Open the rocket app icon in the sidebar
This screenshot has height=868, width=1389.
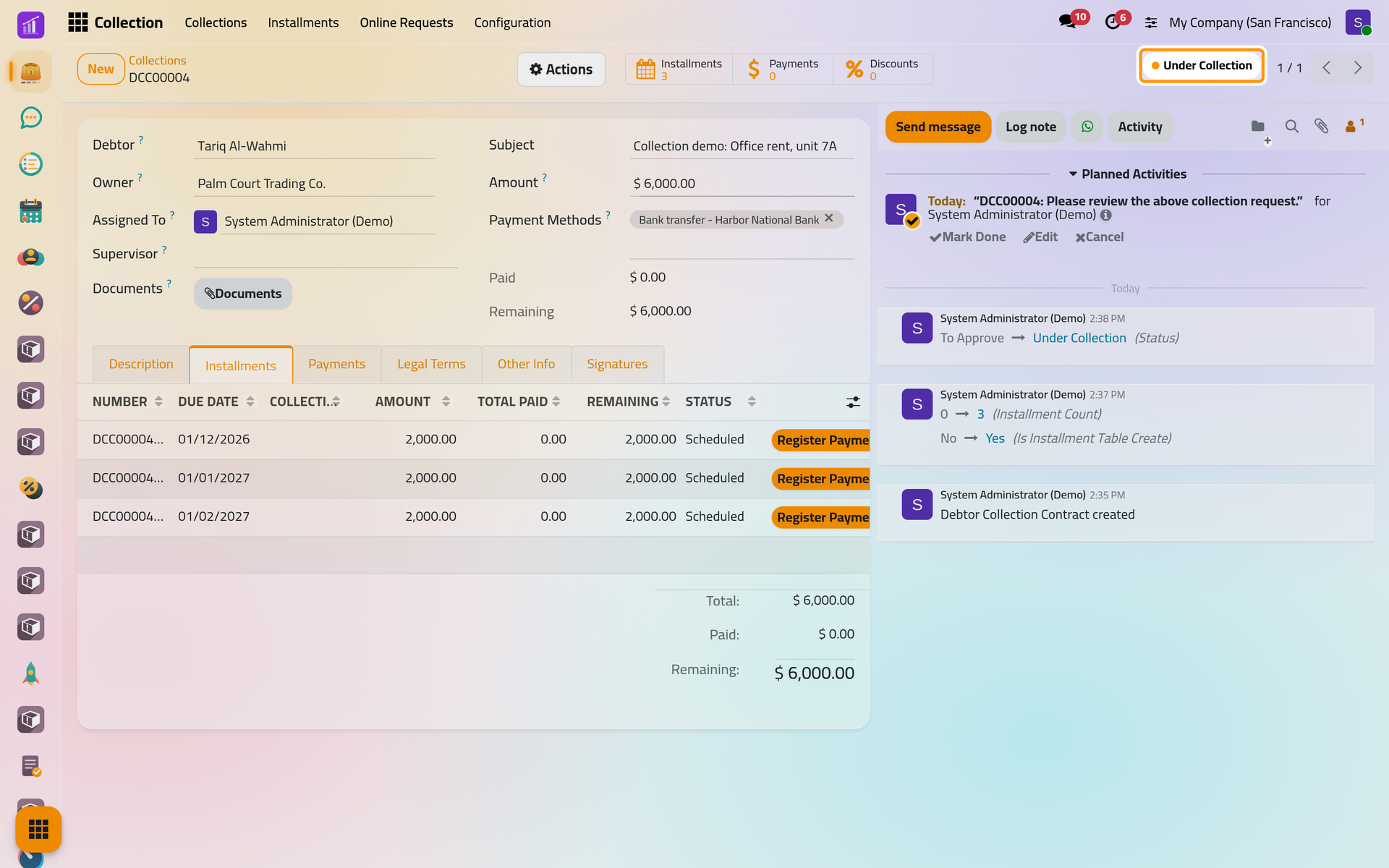(x=30, y=673)
